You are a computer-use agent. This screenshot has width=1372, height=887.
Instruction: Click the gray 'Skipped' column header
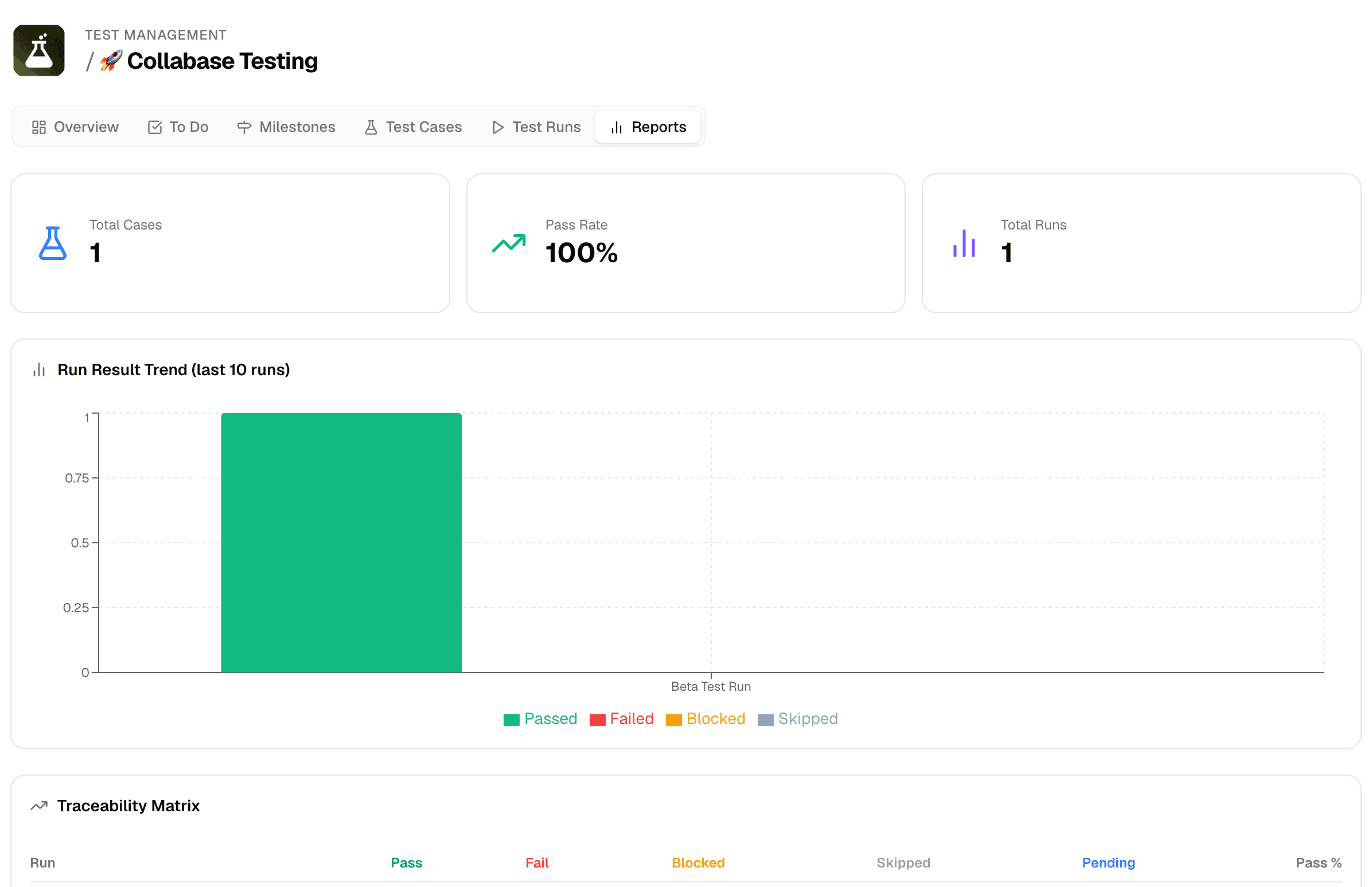903,863
